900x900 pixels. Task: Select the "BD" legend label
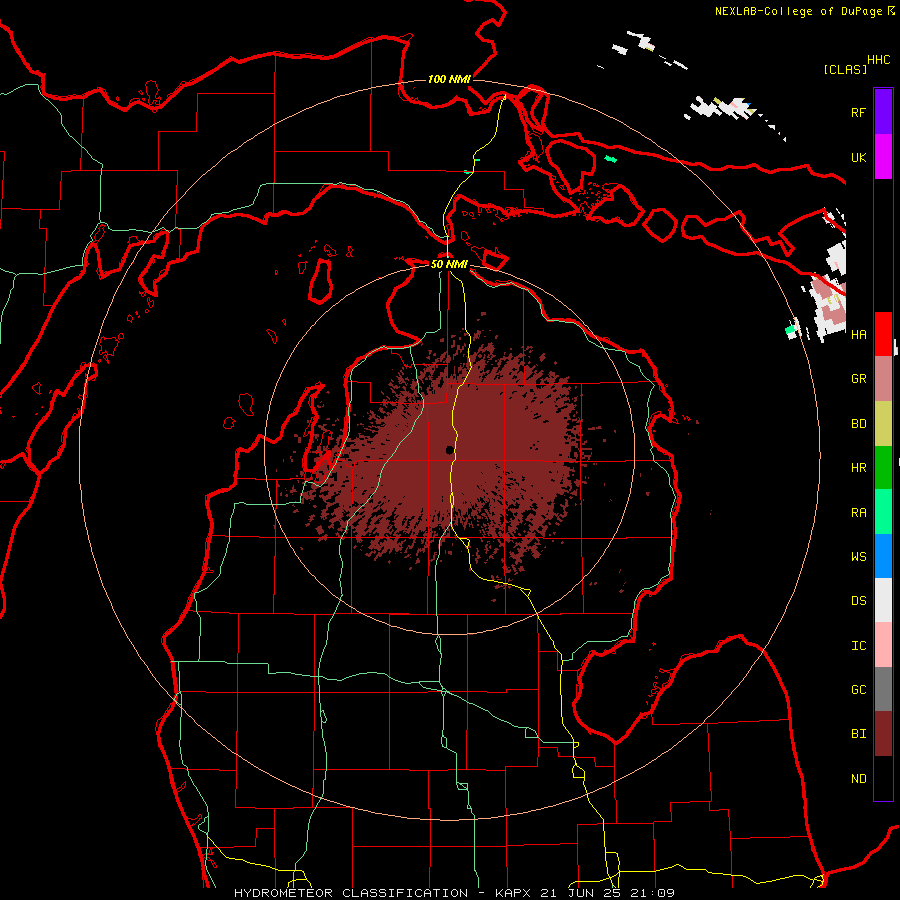[x=858, y=424]
